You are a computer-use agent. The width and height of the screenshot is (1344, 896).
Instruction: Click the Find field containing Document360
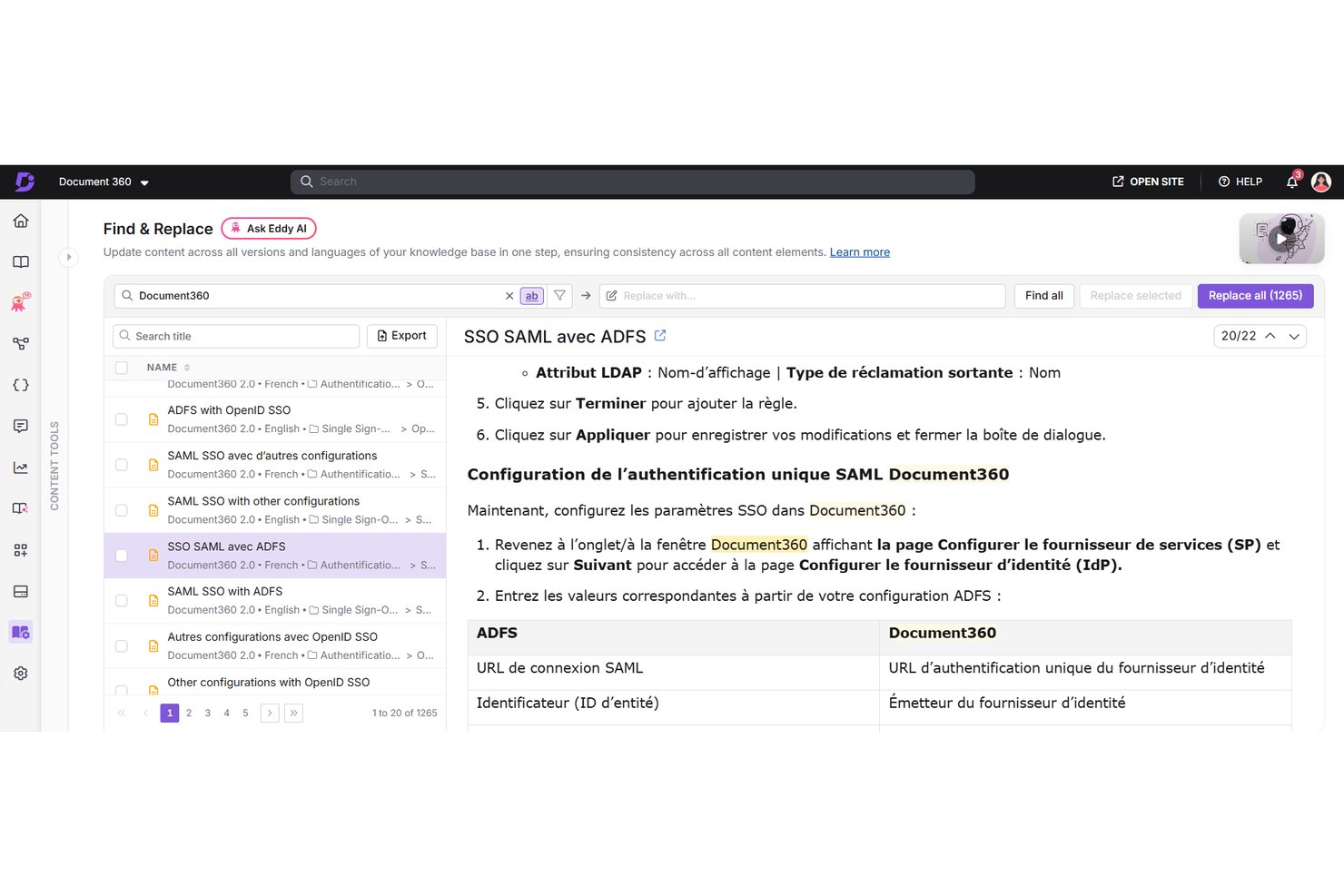click(318, 296)
